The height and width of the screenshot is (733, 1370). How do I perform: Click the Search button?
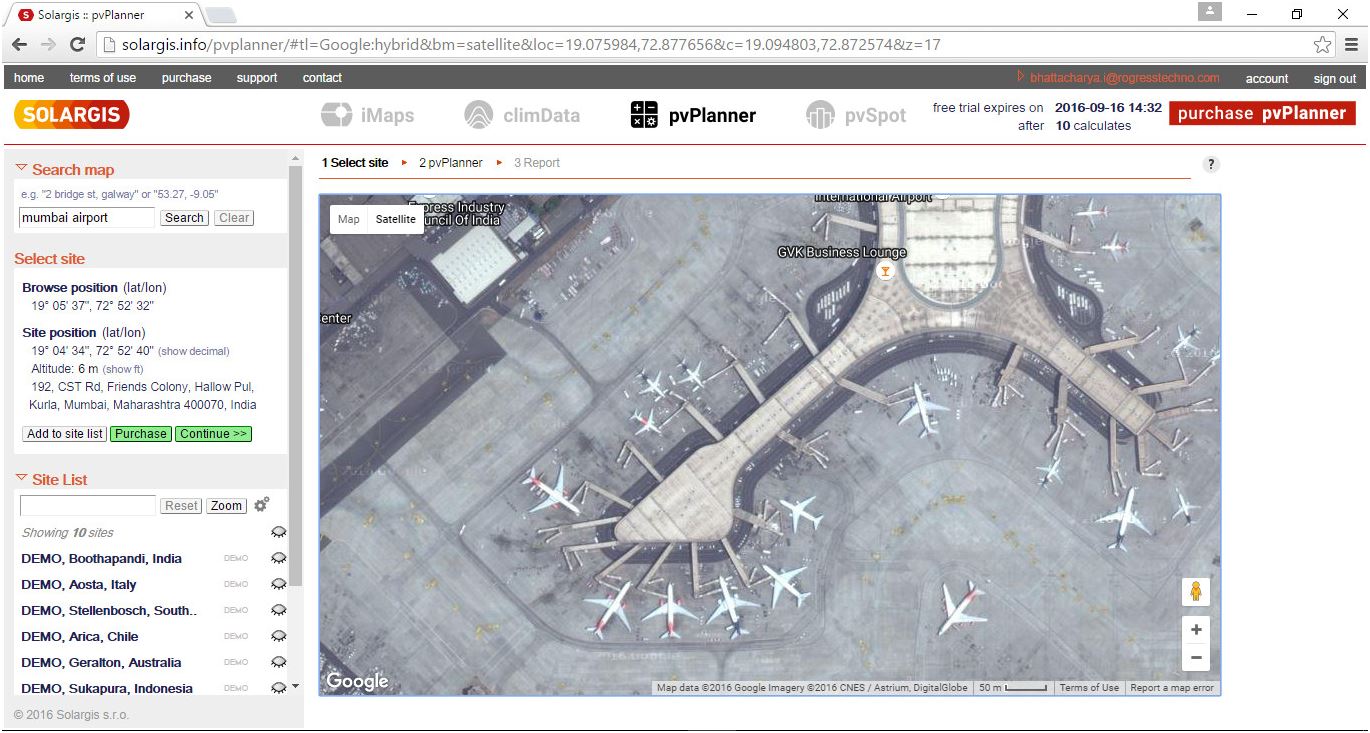click(x=184, y=218)
